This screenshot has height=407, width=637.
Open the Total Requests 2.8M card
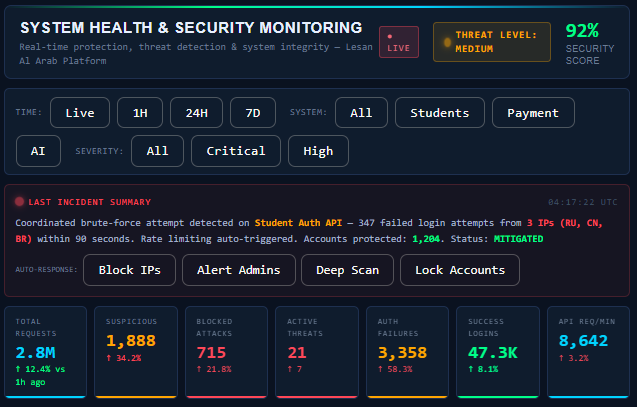click(46, 352)
